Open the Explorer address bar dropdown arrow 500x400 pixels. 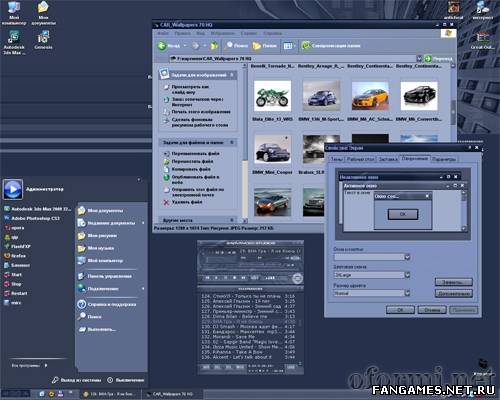click(419, 59)
